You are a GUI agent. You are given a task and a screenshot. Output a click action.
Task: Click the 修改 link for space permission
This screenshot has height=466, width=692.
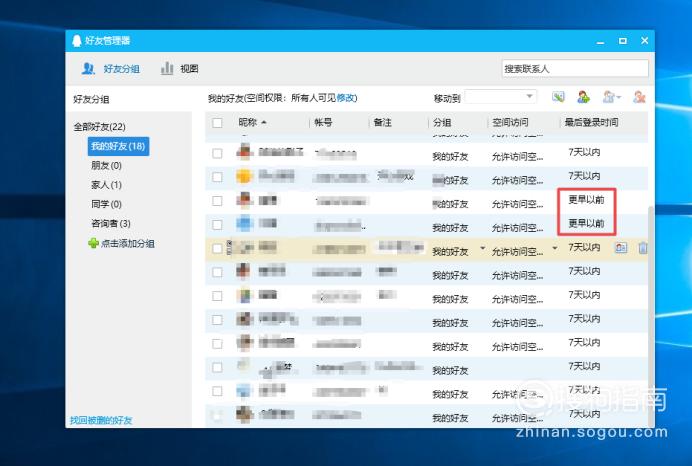pos(346,98)
